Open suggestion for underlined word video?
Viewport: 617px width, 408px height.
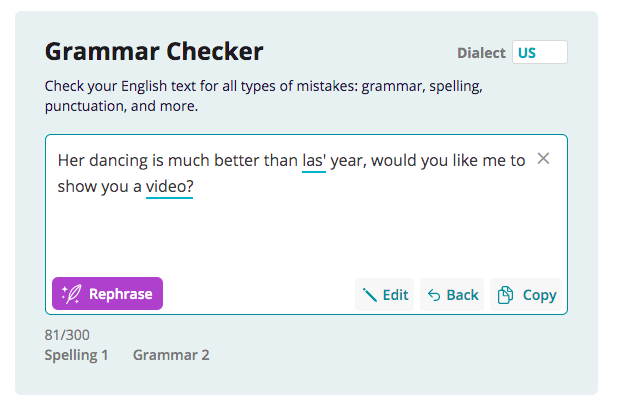pyautogui.click(x=169, y=187)
